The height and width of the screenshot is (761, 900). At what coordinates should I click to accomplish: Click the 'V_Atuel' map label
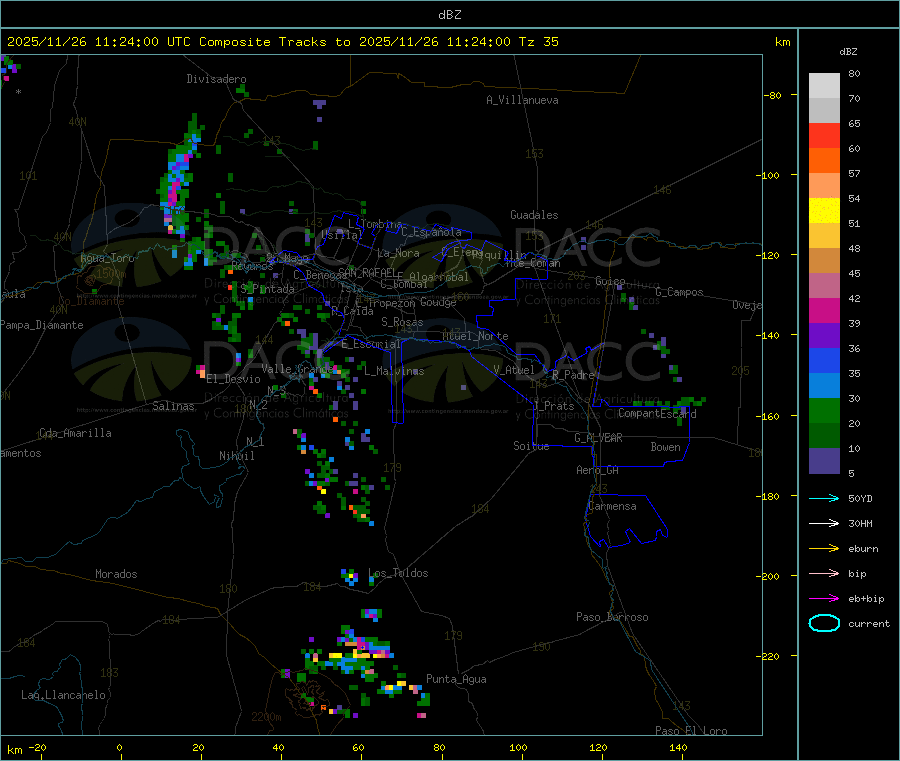tap(514, 370)
